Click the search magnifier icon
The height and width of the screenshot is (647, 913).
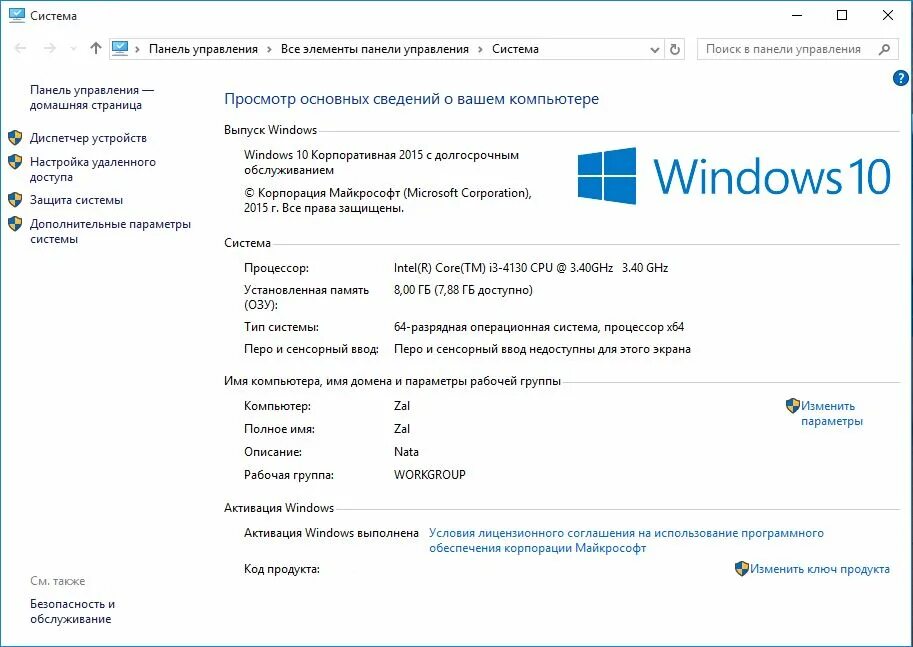(x=884, y=50)
